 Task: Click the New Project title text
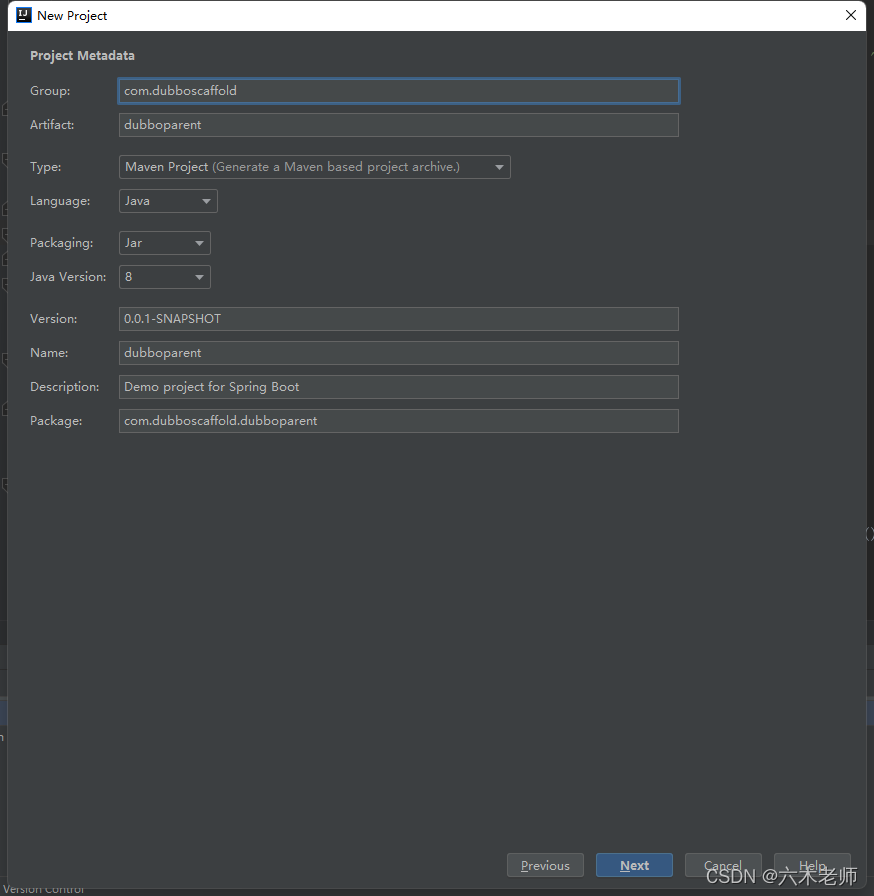[x=72, y=15]
